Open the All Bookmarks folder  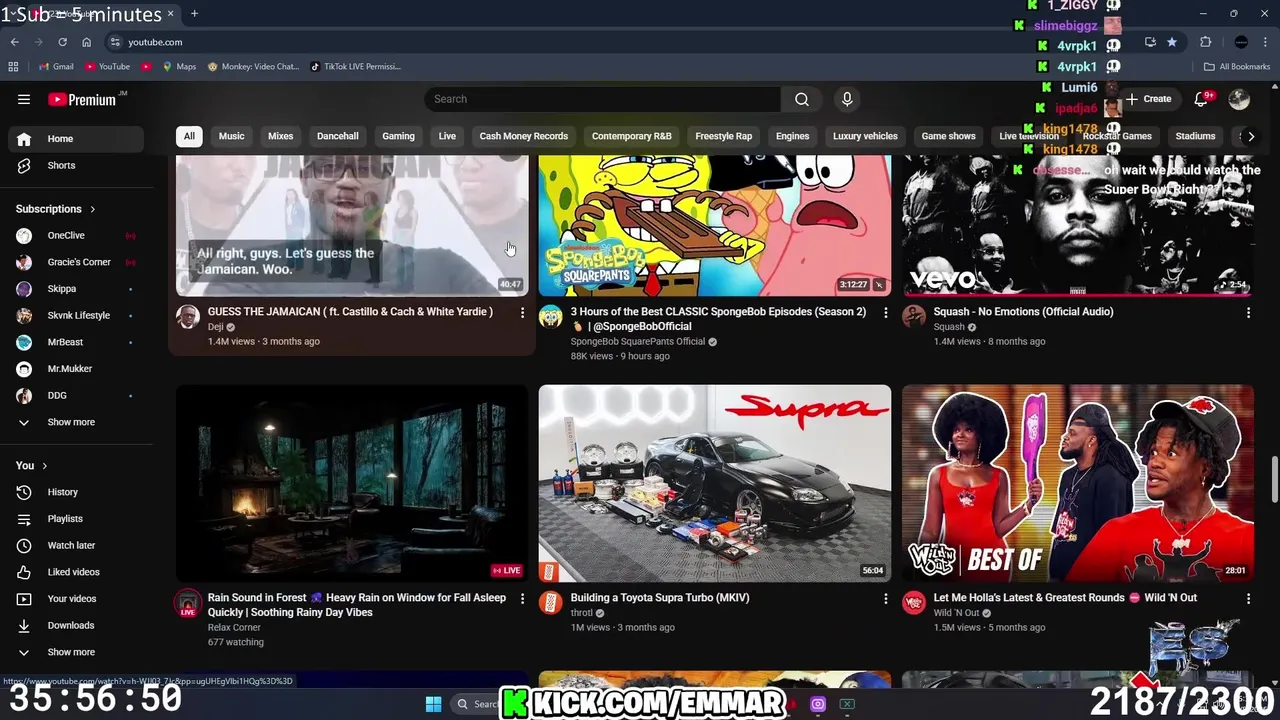pyautogui.click(x=1237, y=67)
